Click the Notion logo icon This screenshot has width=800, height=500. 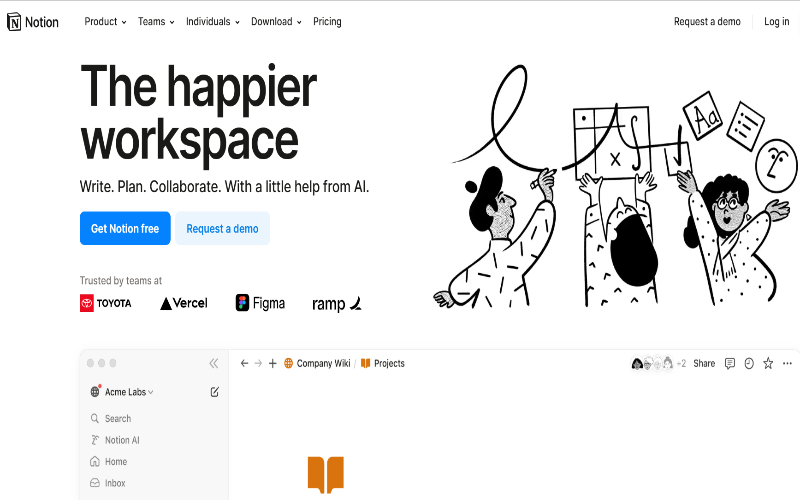pyautogui.click(x=14, y=22)
